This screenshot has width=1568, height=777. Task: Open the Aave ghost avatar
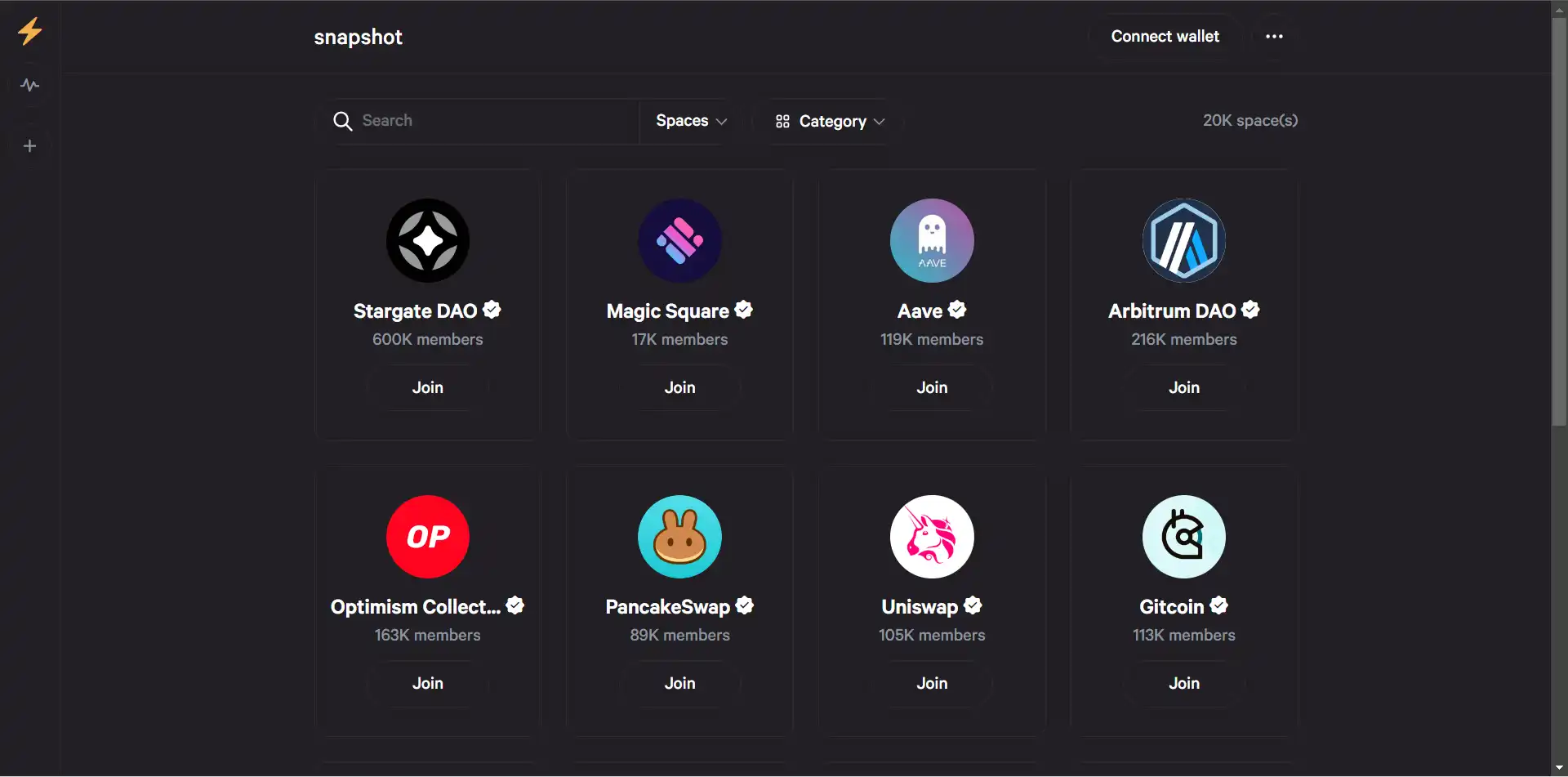[932, 240]
